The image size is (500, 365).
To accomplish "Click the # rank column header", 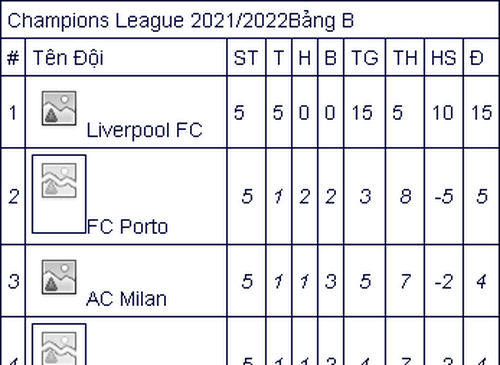I will [13, 58].
